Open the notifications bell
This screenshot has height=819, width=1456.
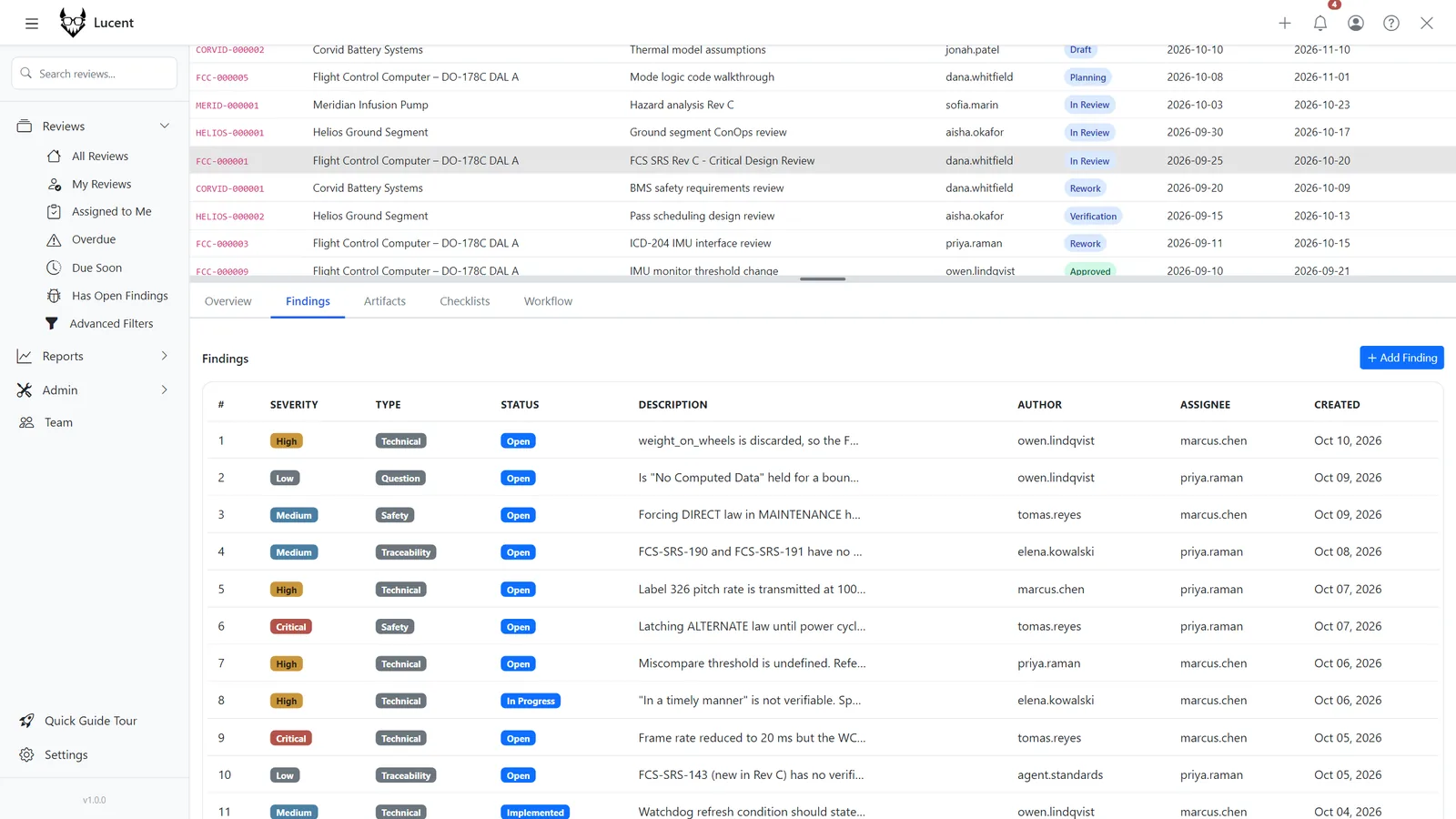[x=1320, y=24]
